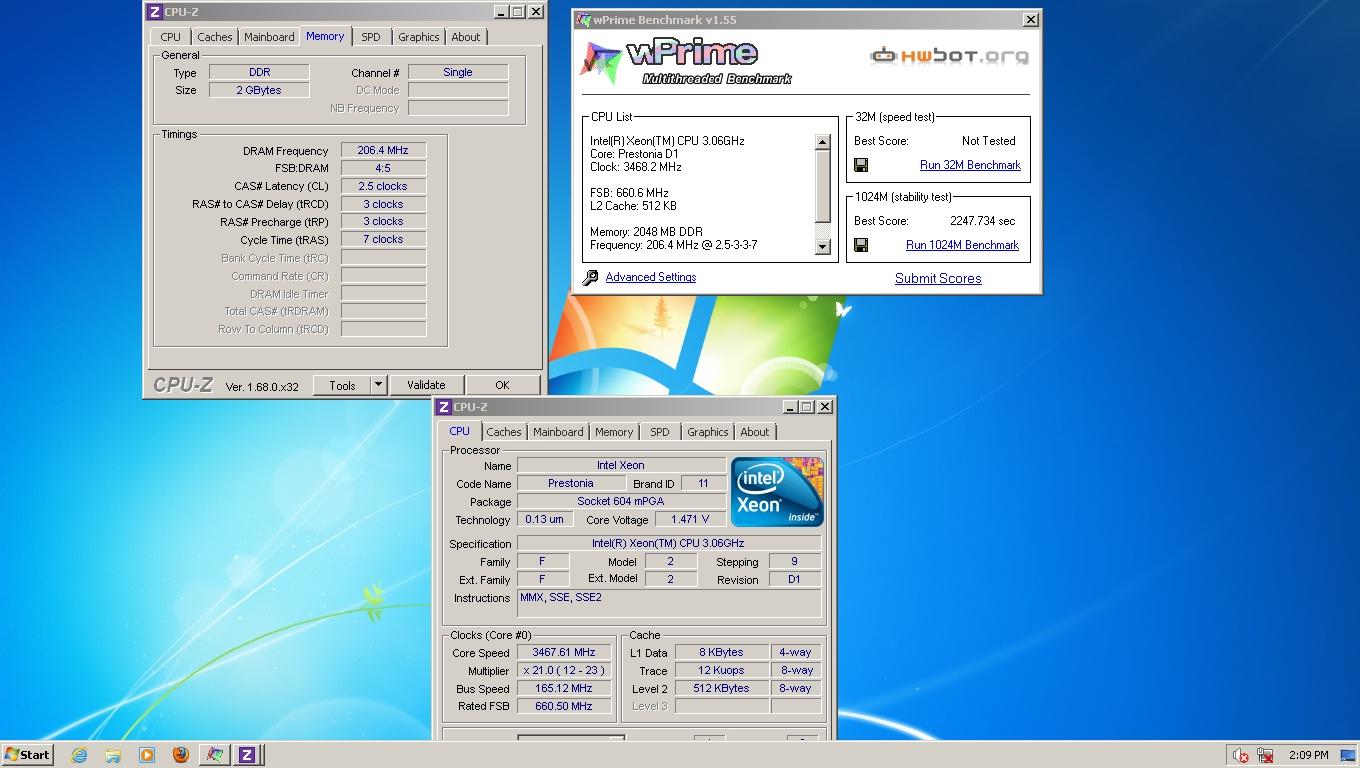The height and width of the screenshot is (768, 1360).
Task: Click the CPU List scroll down arrow
Action: coord(823,247)
